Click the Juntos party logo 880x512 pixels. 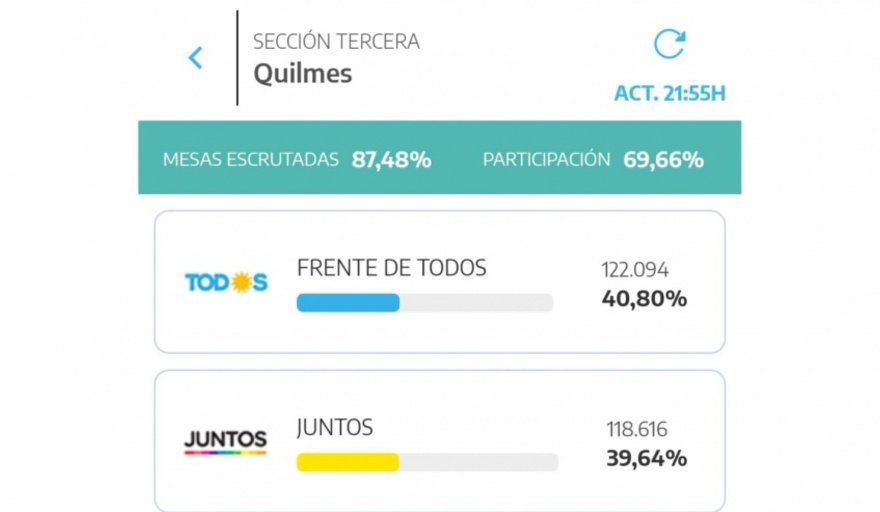pyautogui.click(x=226, y=441)
